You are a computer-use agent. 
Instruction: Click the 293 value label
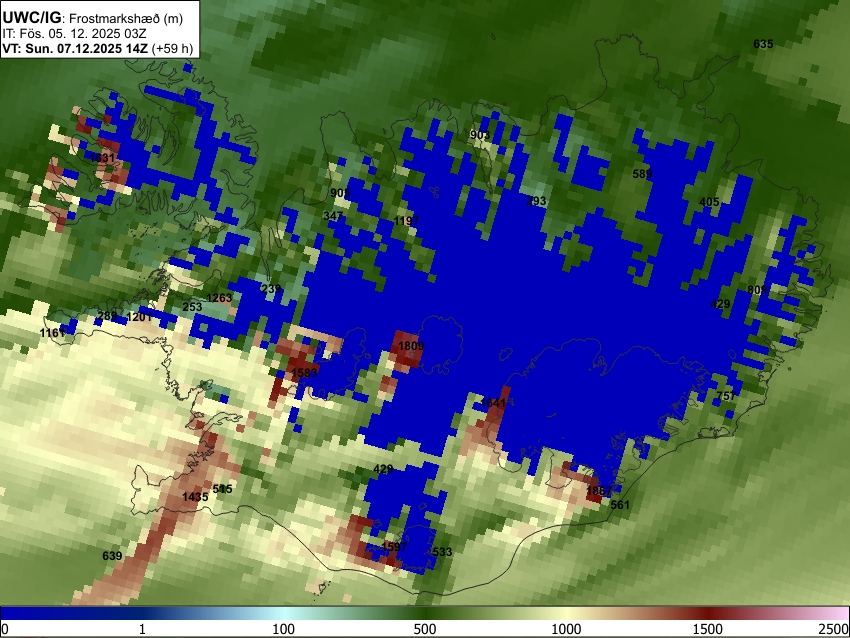(x=536, y=201)
